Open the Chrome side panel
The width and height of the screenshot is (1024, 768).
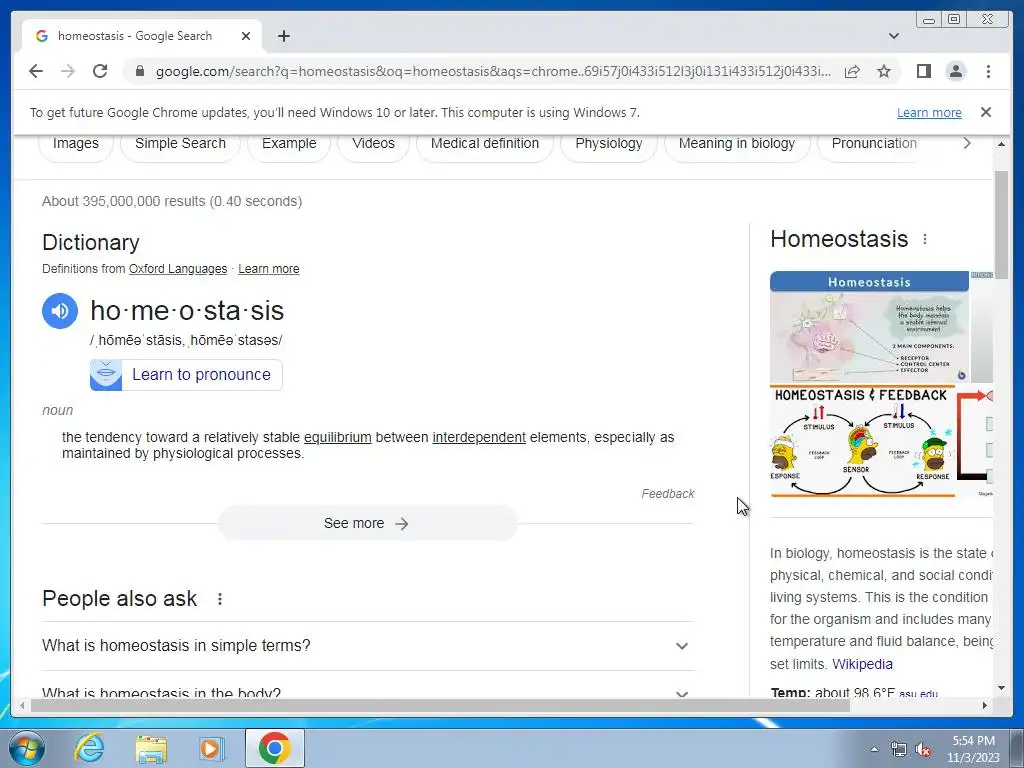[923, 71]
